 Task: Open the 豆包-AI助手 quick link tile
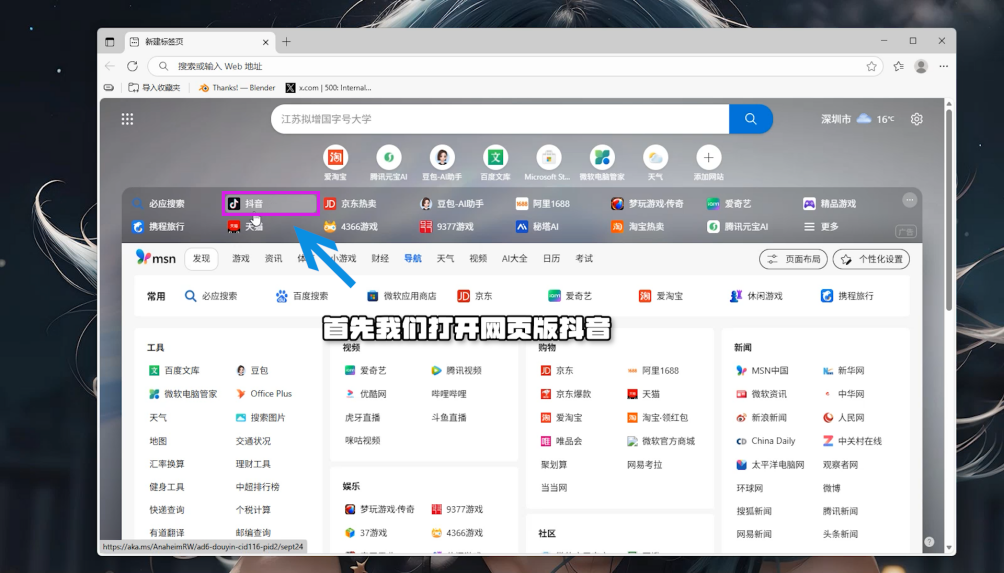pos(442,163)
